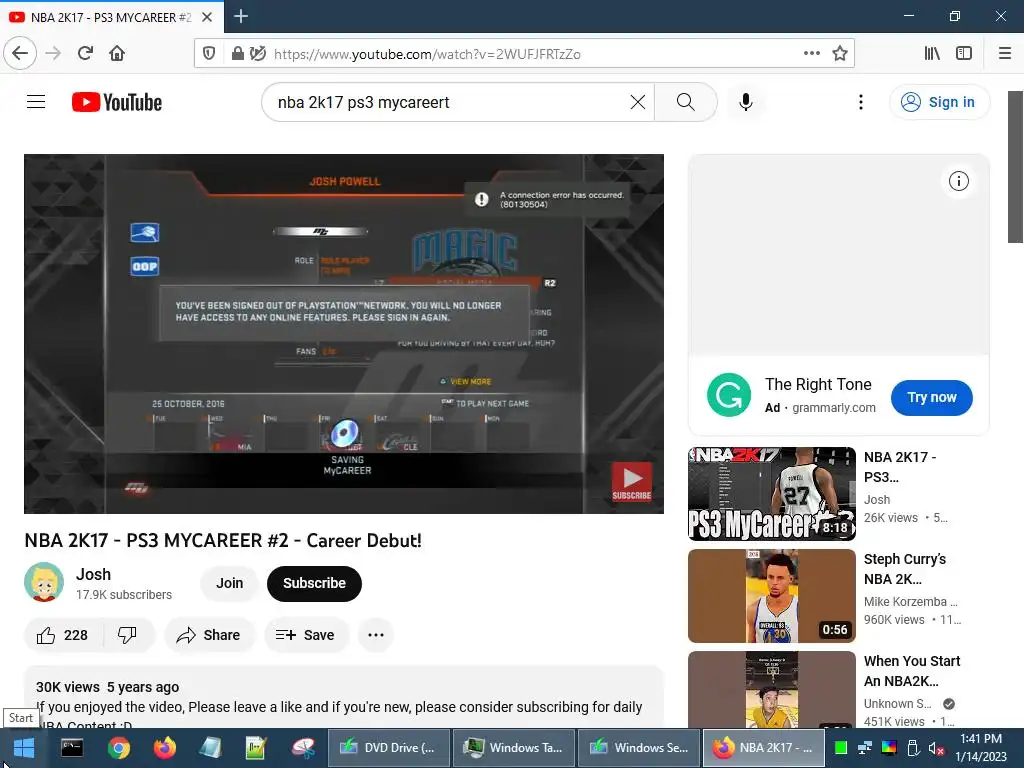This screenshot has height=768, width=1024.
Task: Toggle the Firefox sidebar icon
Action: click(x=964, y=54)
